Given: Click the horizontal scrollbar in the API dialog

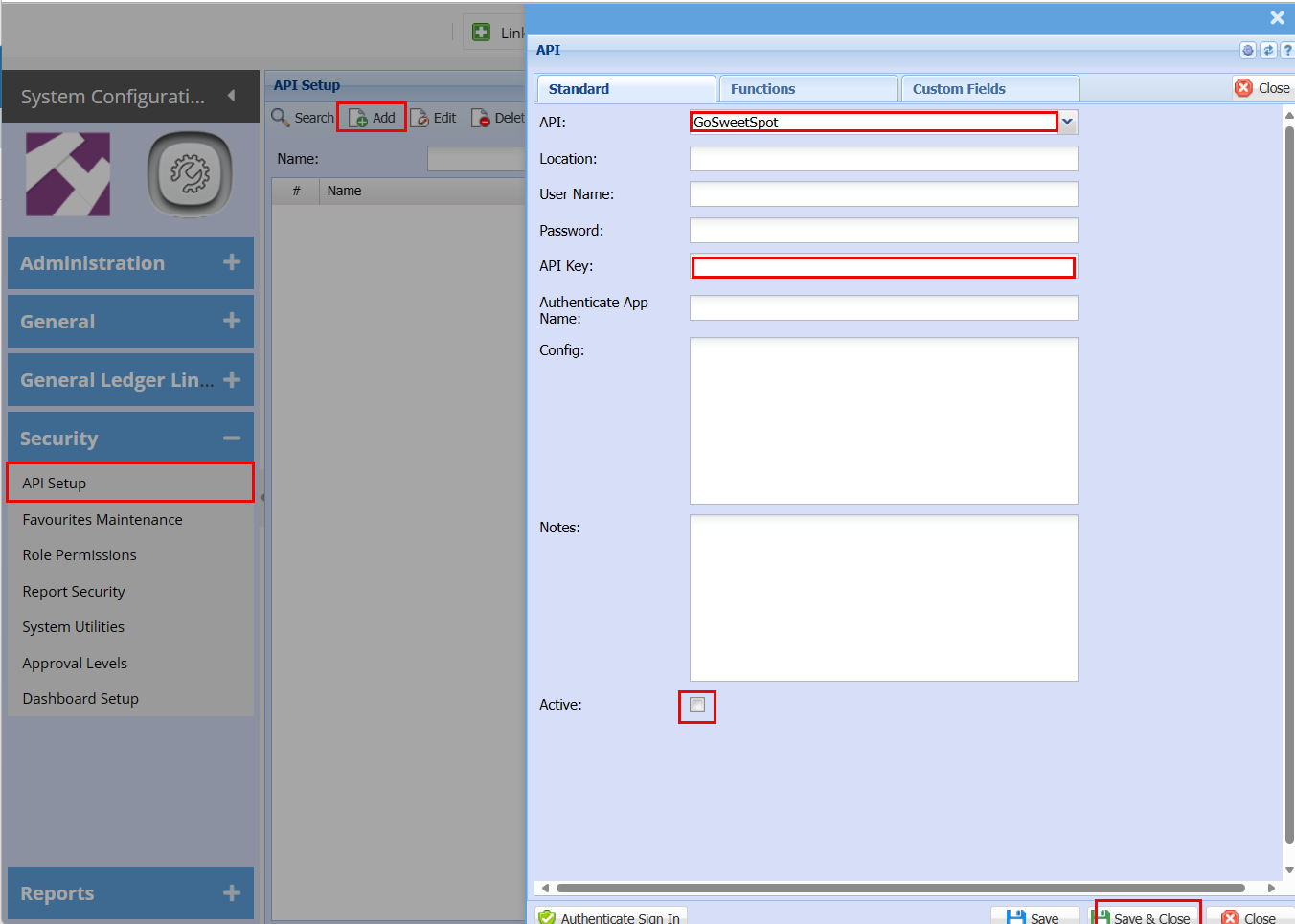Looking at the screenshot, I should pos(900,889).
